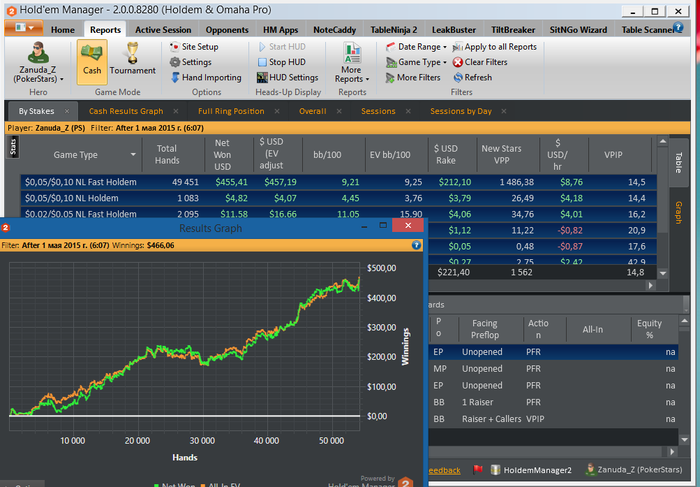The width and height of the screenshot is (700, 487).
Task: Open the Zanuda_Z hero selector
Action: coord(38,62)
